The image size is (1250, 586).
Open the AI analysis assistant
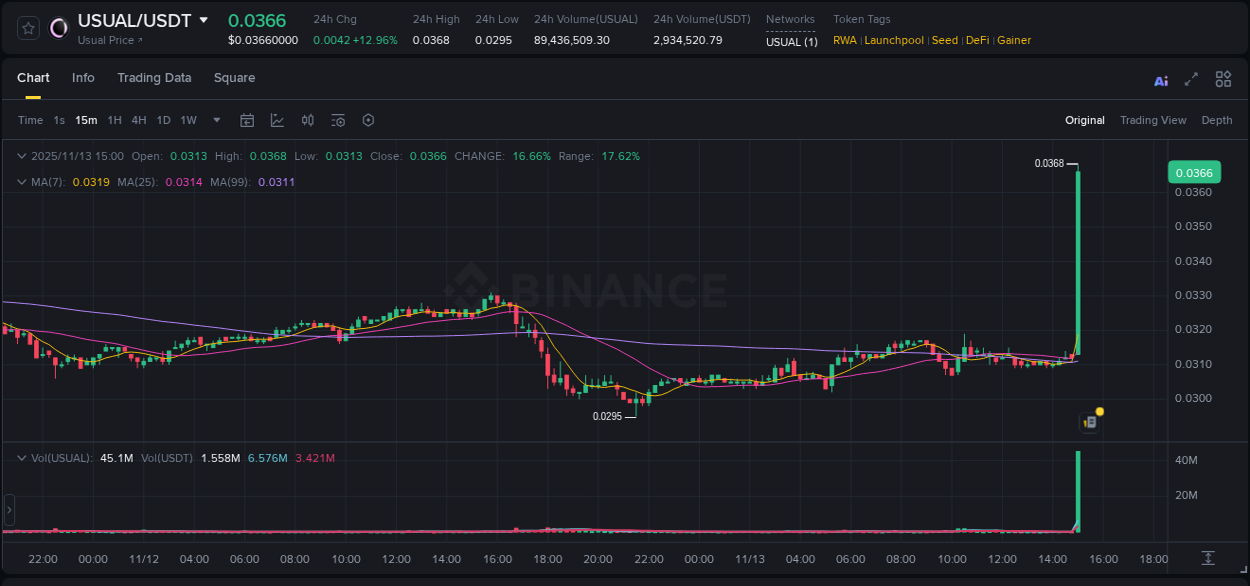(1160, 79)
